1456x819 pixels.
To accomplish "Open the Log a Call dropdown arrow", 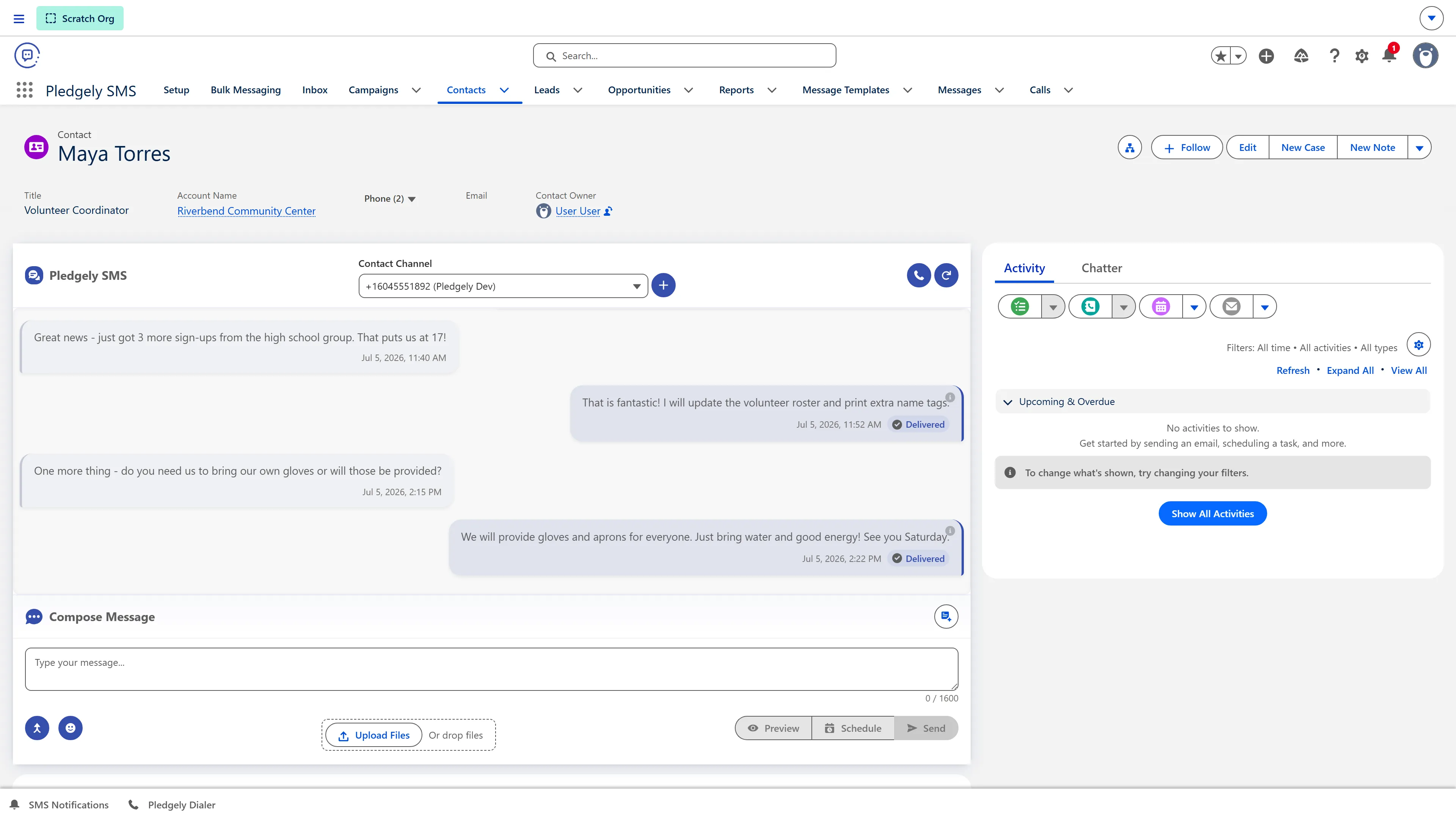I will pyautogui.click(x=1123, y=307).
